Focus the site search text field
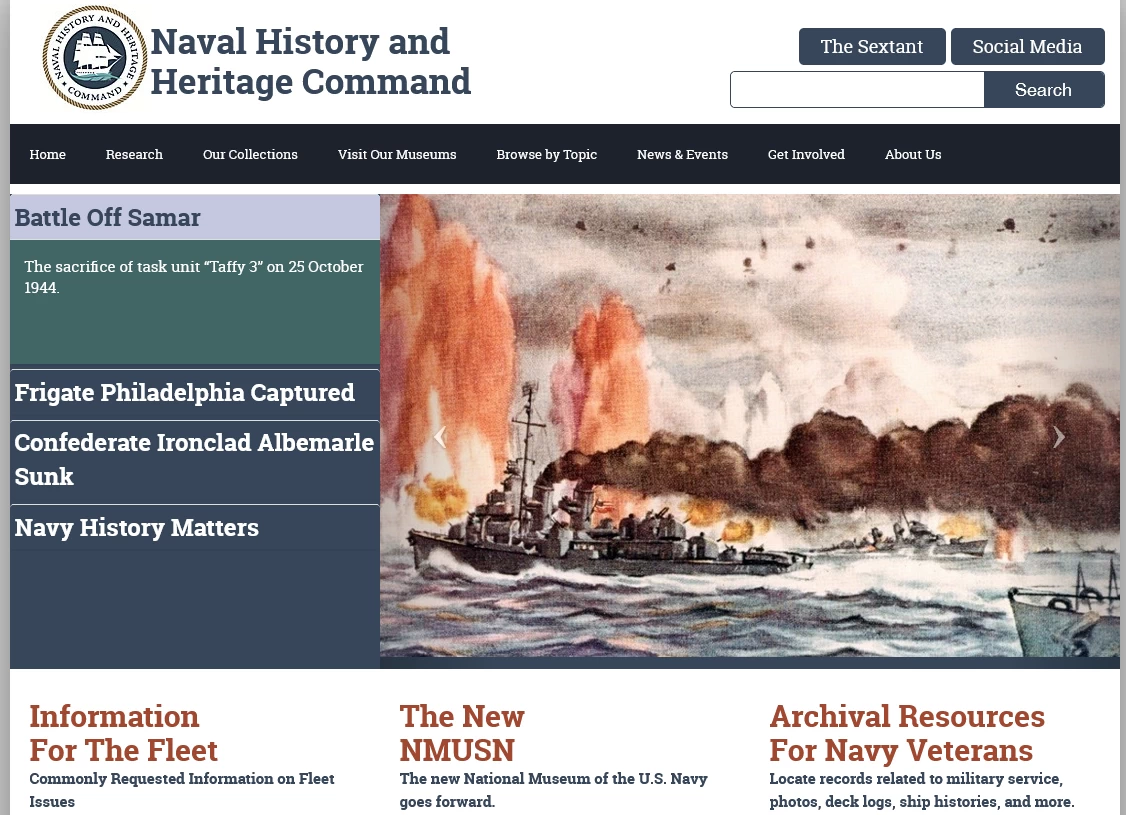The image size is (1126, 815). [x=857, y=90]
